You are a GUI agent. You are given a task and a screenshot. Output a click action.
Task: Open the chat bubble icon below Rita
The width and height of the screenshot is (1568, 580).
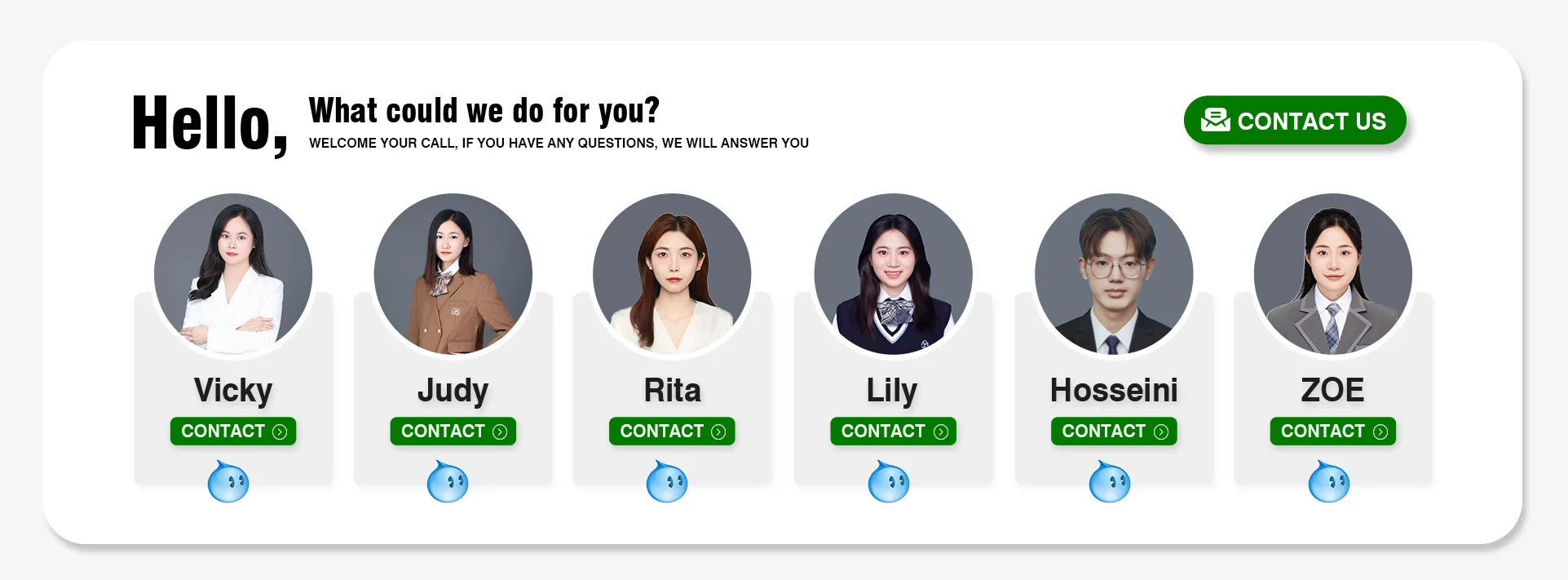point(667,482)
